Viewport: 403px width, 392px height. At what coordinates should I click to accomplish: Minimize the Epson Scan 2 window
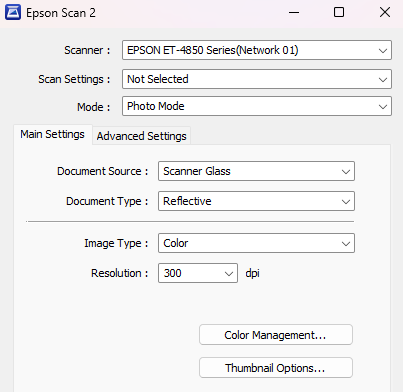coord(294,13)
